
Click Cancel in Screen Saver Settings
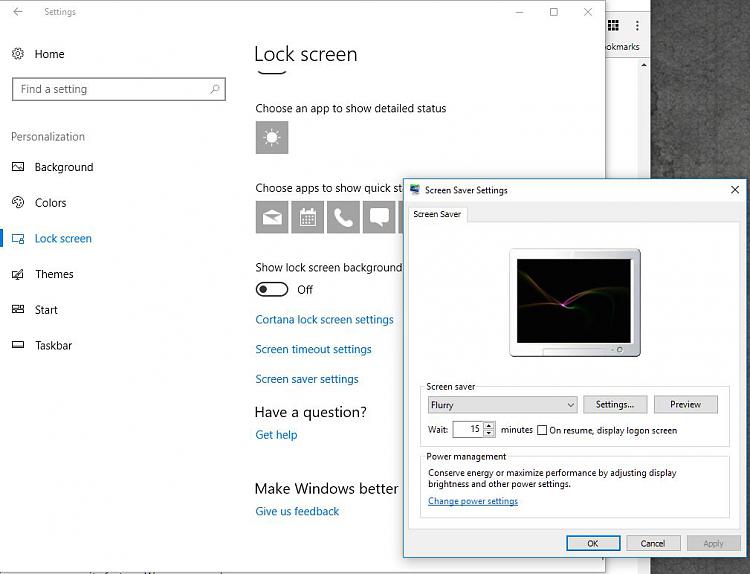click(653, 543)
